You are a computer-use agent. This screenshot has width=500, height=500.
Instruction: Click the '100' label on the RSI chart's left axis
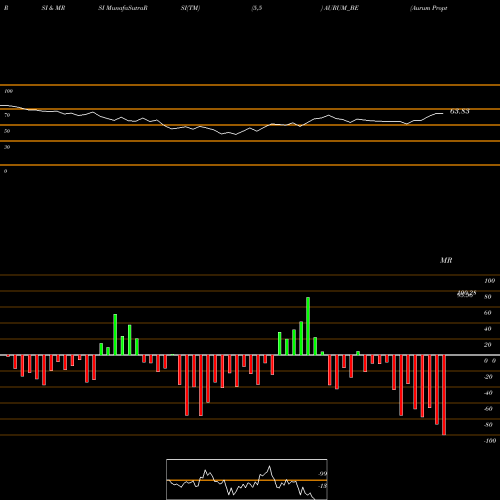pos(8,91)
